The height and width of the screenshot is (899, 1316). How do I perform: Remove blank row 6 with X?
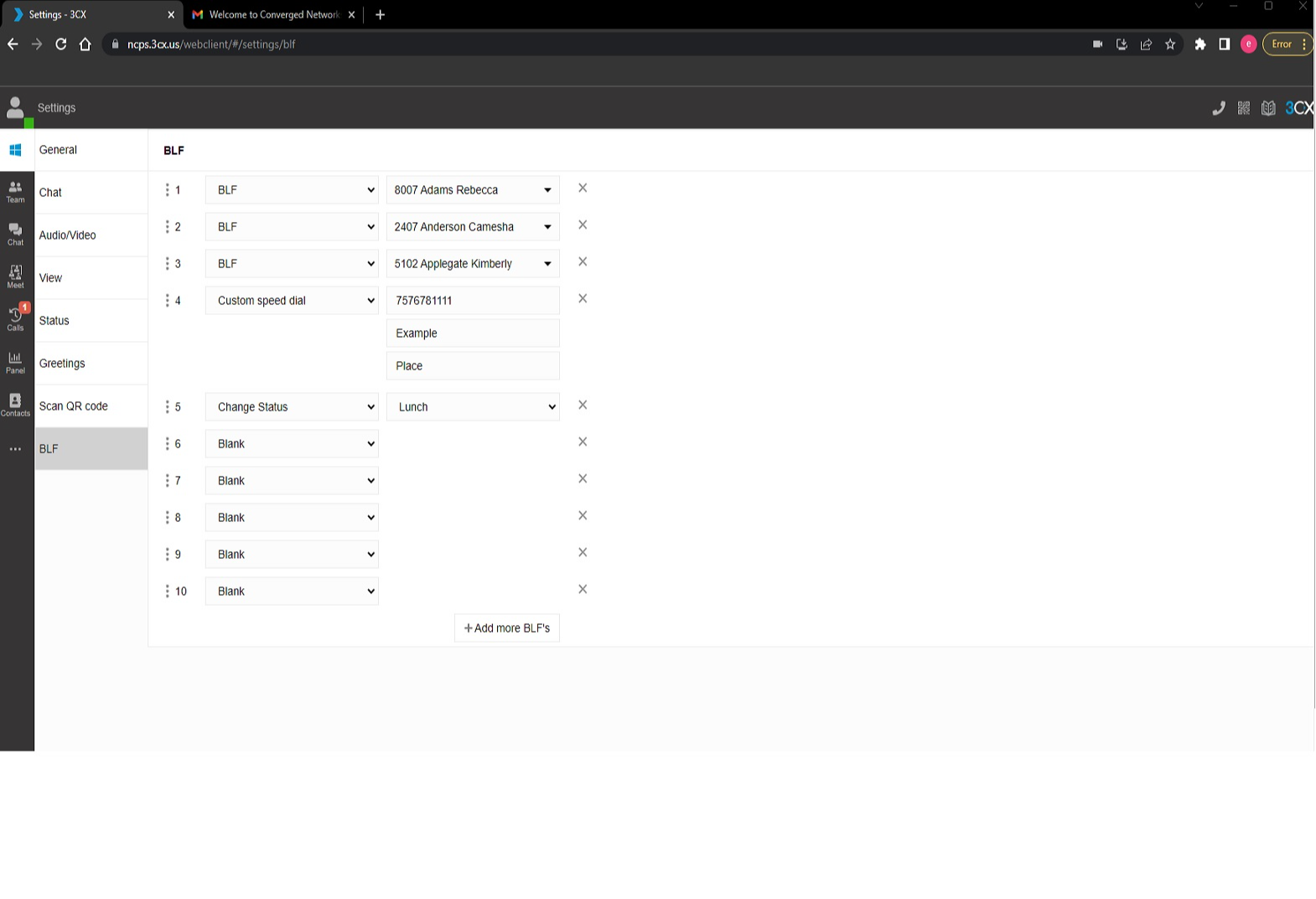(583, 442)
